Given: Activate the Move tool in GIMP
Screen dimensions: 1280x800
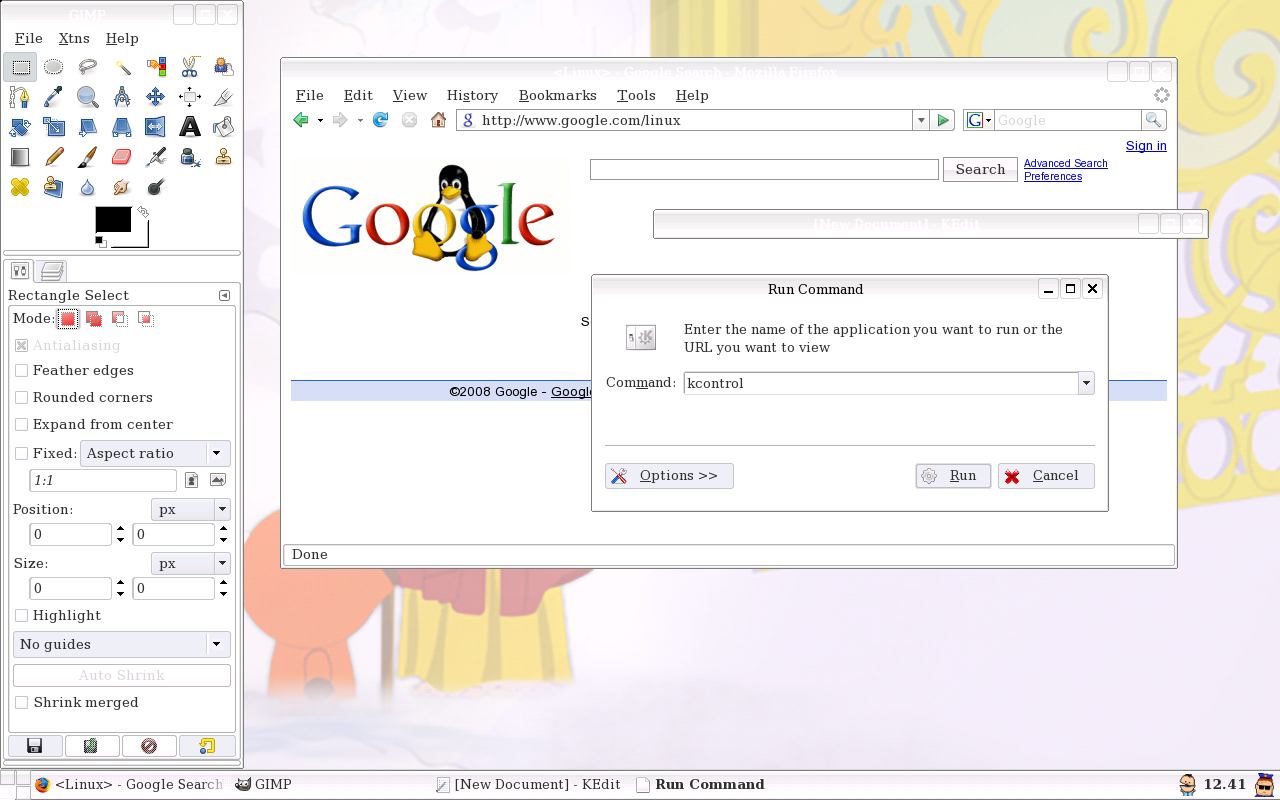Looking at the screenshot, I should coord(156,97).
